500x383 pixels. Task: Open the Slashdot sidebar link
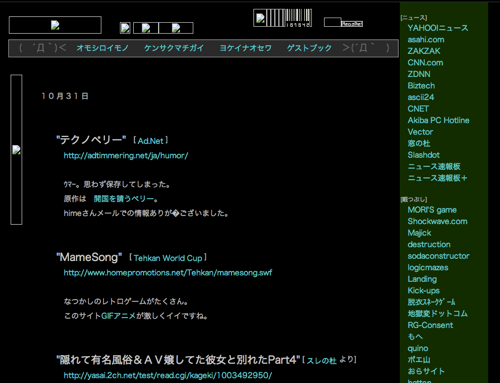point(424,155)
